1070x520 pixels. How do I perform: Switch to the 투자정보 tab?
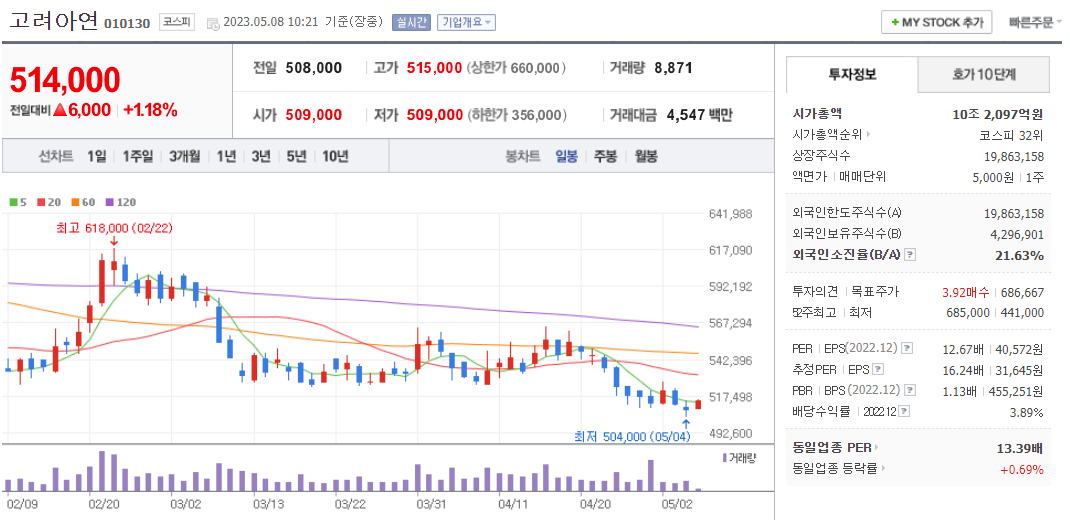coord(852,74)
